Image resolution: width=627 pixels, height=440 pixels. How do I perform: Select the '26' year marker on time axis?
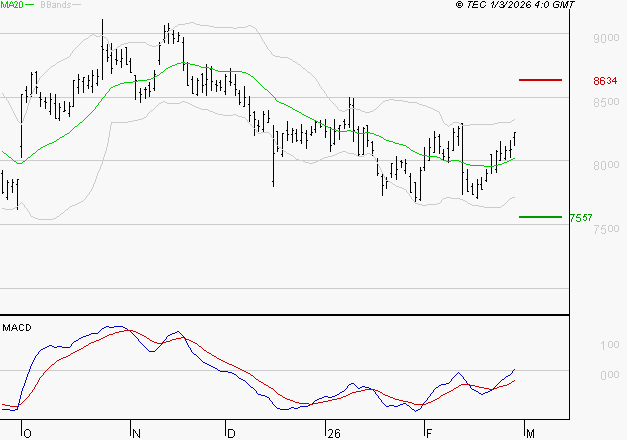(x=333, y=433)
